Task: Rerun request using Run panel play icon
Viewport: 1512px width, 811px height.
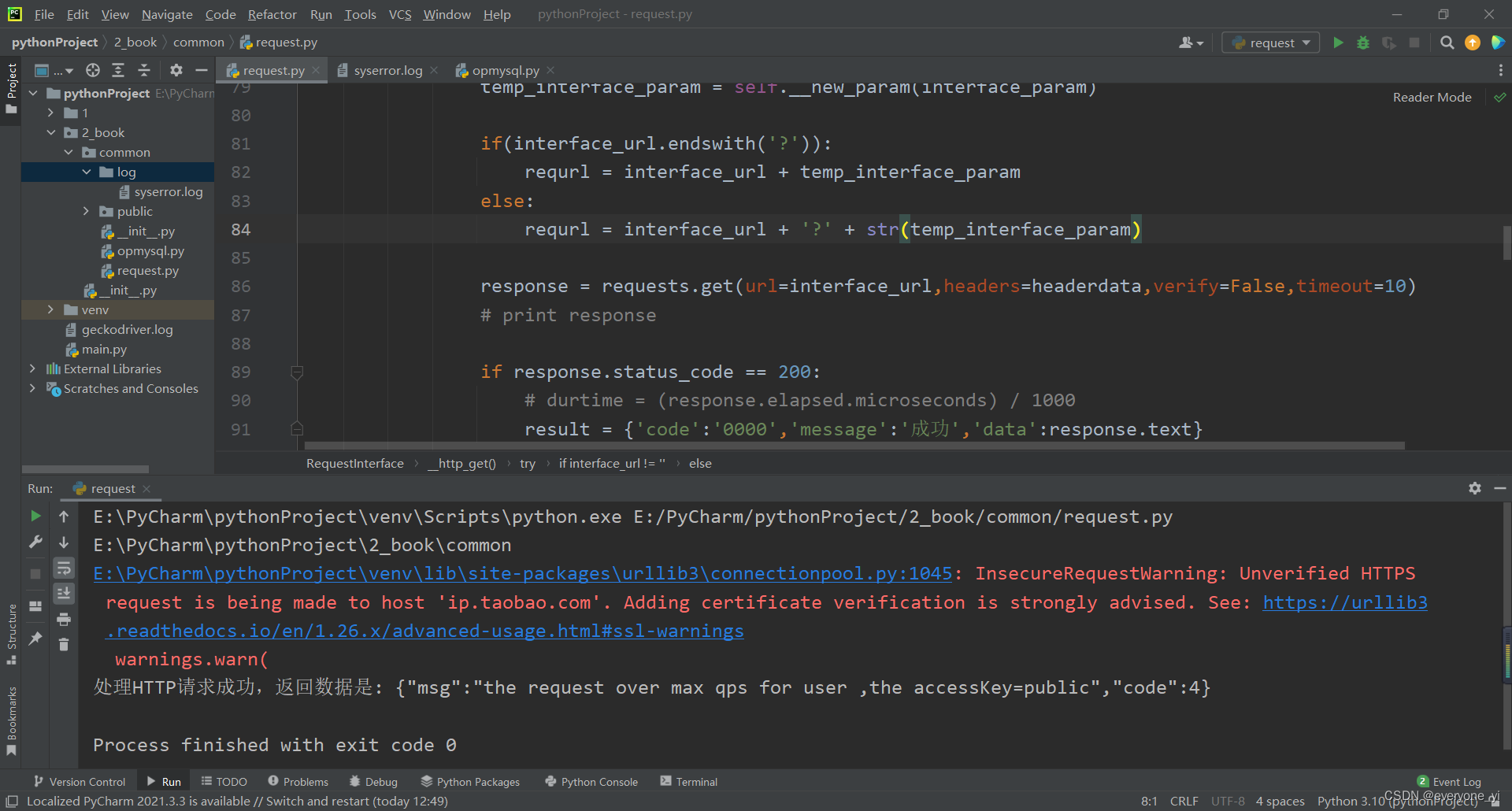Action: pyautogui.click(x=35, y=516)
